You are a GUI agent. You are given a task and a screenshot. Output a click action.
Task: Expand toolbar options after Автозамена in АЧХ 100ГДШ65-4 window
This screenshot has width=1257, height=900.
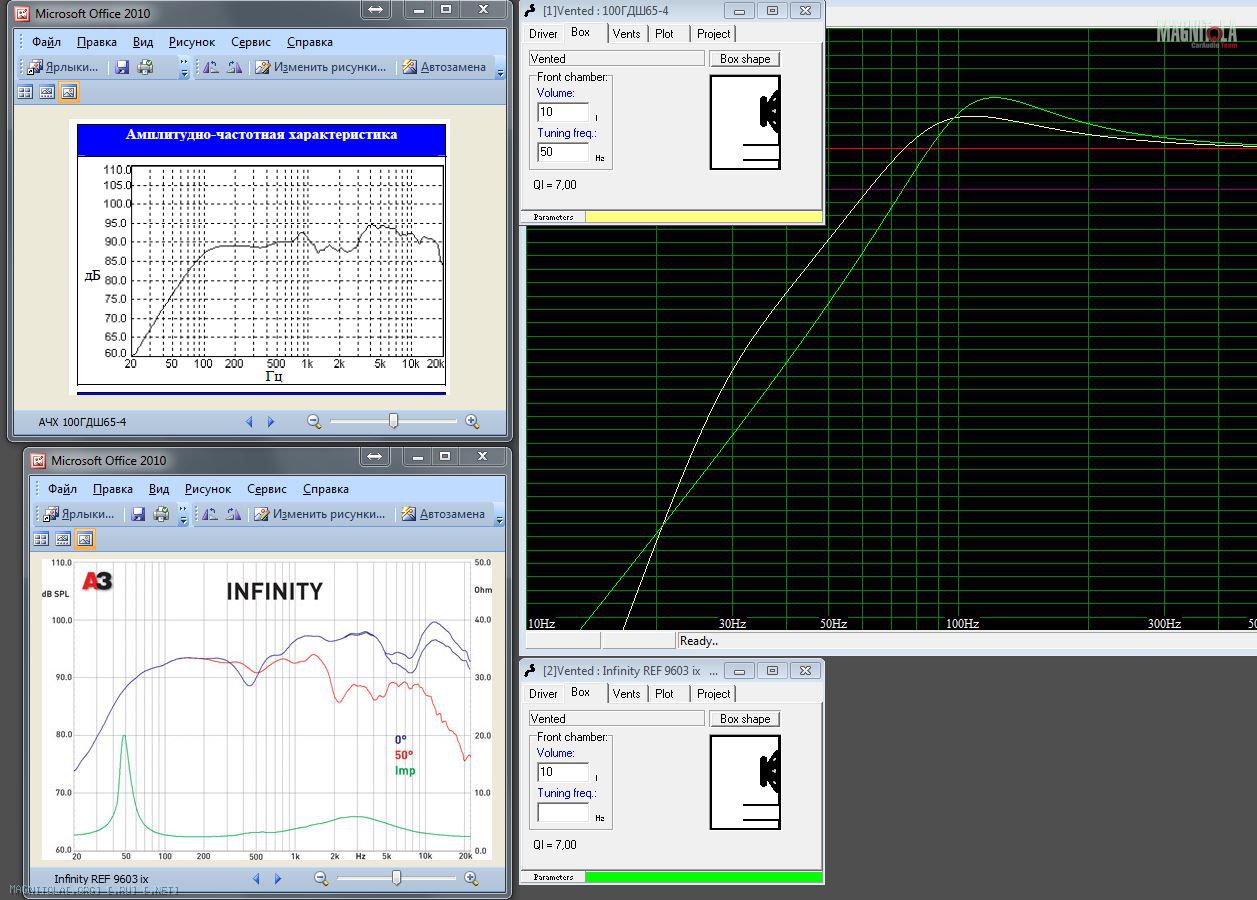(501, 71)
